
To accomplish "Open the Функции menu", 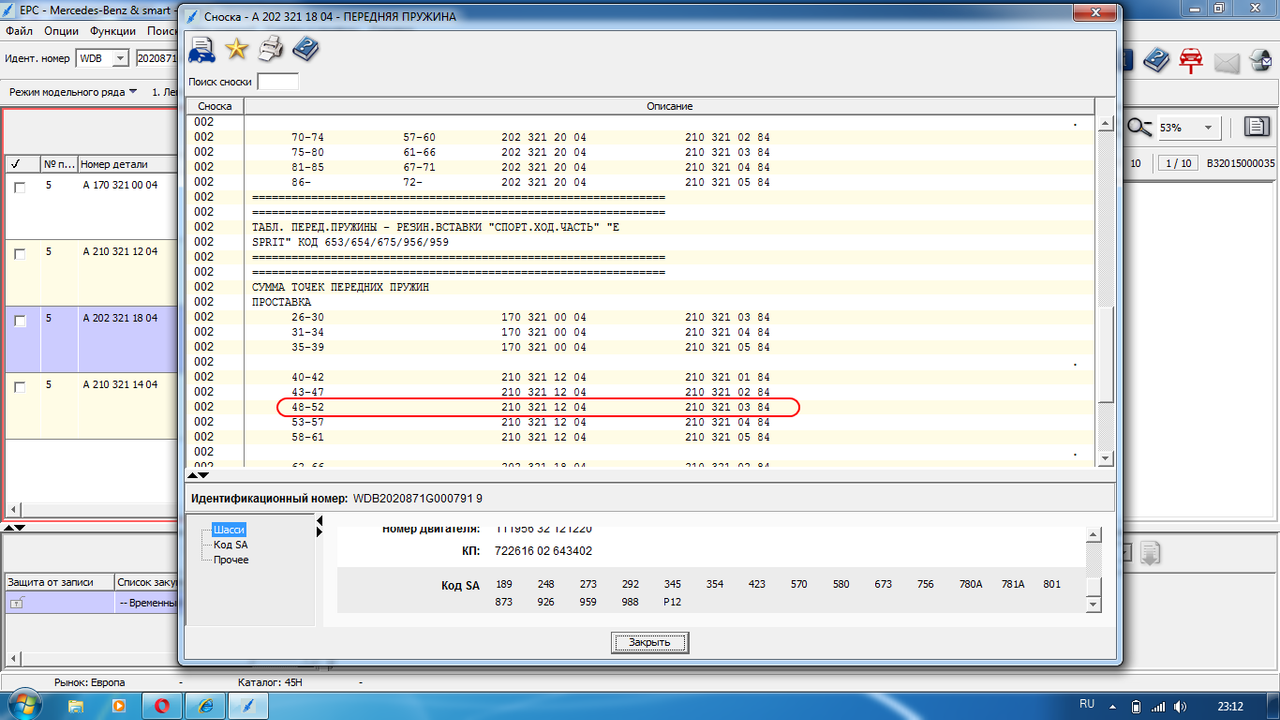I will point(113,31).
